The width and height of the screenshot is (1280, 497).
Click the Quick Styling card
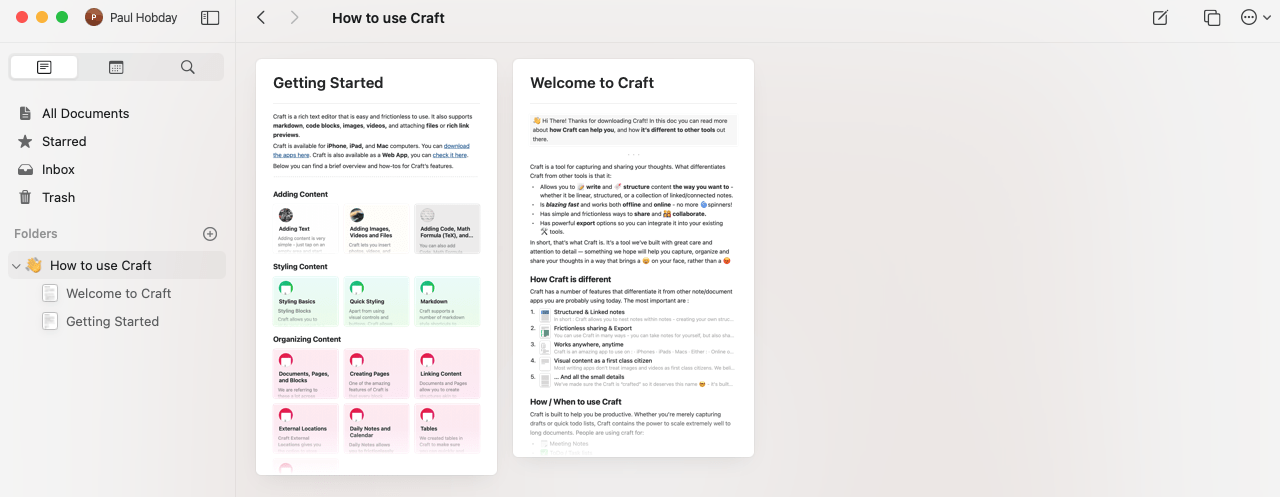pos(377,301)
